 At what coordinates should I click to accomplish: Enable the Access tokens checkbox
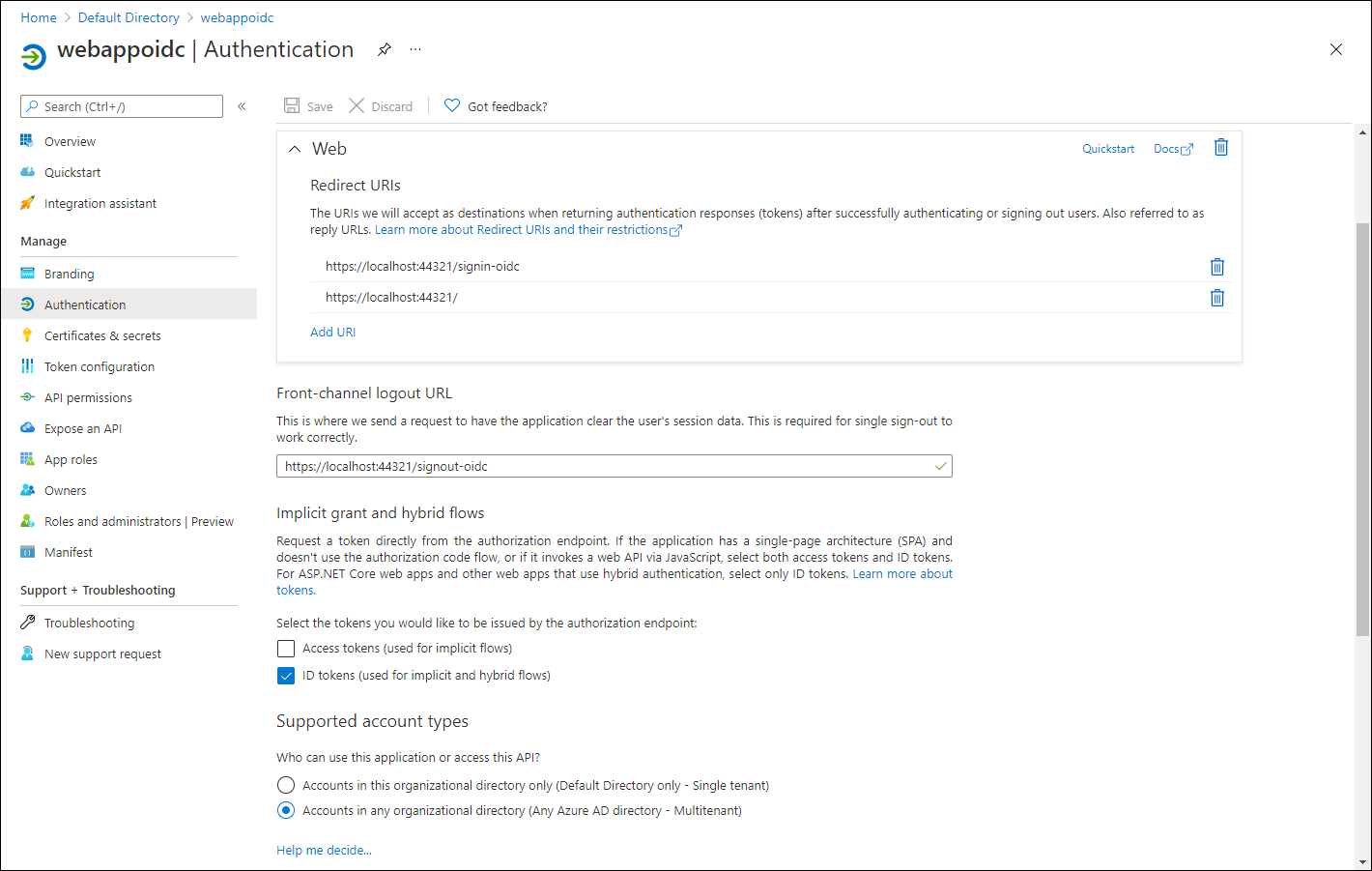click(286, 649)
